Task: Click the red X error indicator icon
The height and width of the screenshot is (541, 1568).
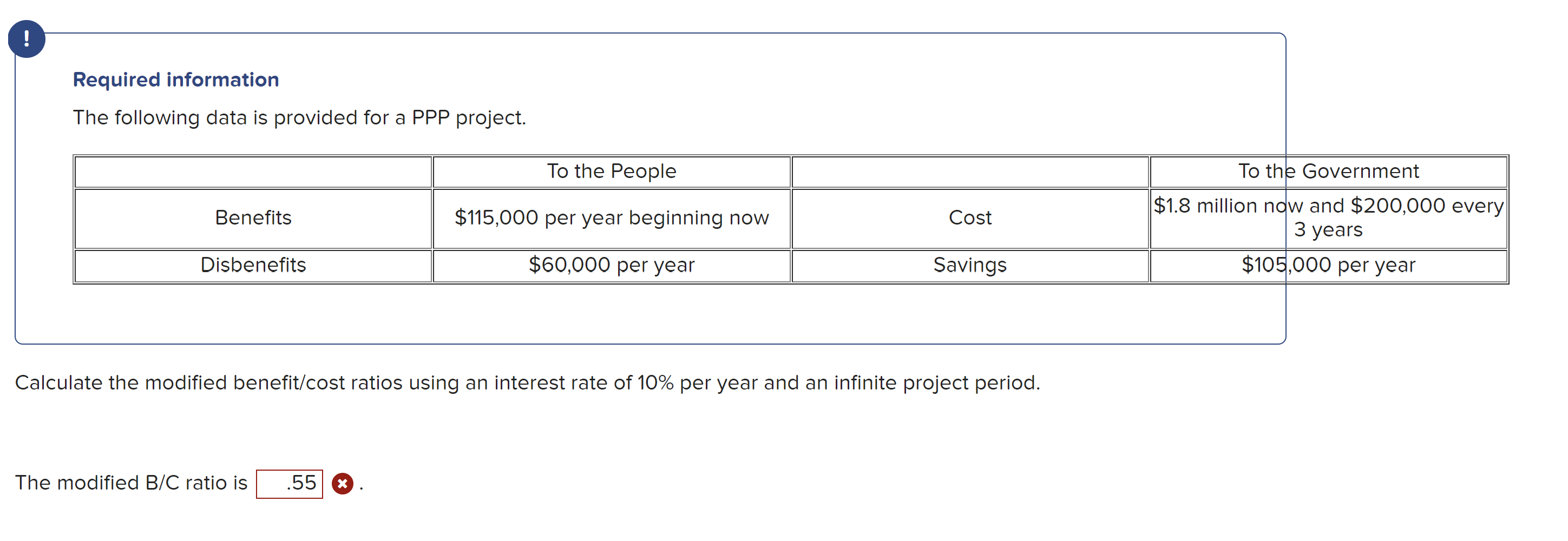Action: [342, 484]
